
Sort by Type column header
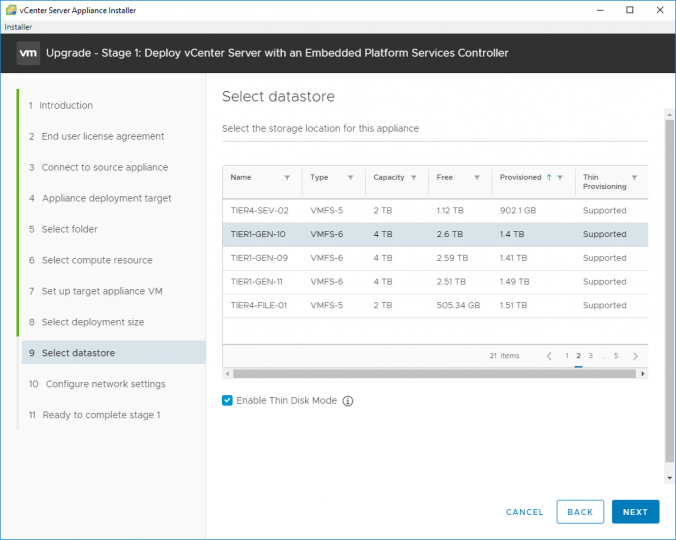(319, 178)
